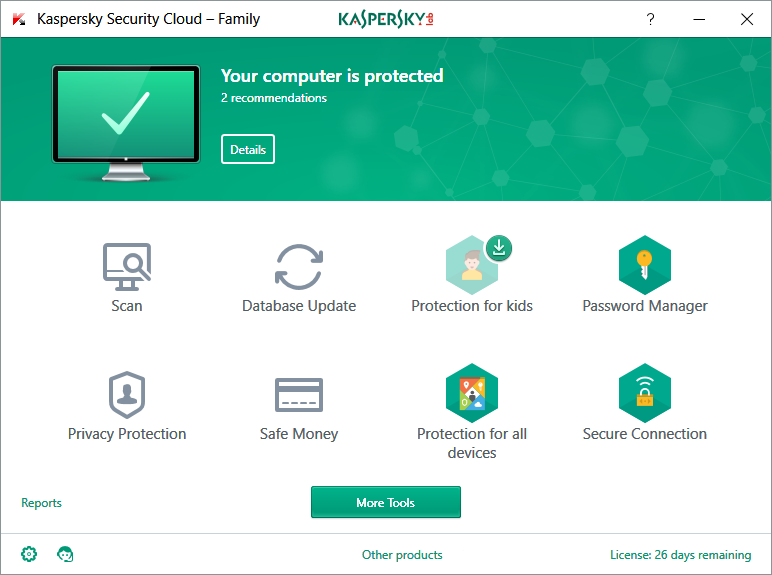772x575 pixels.
Task: Click the Details button
Action: (248, 149)
